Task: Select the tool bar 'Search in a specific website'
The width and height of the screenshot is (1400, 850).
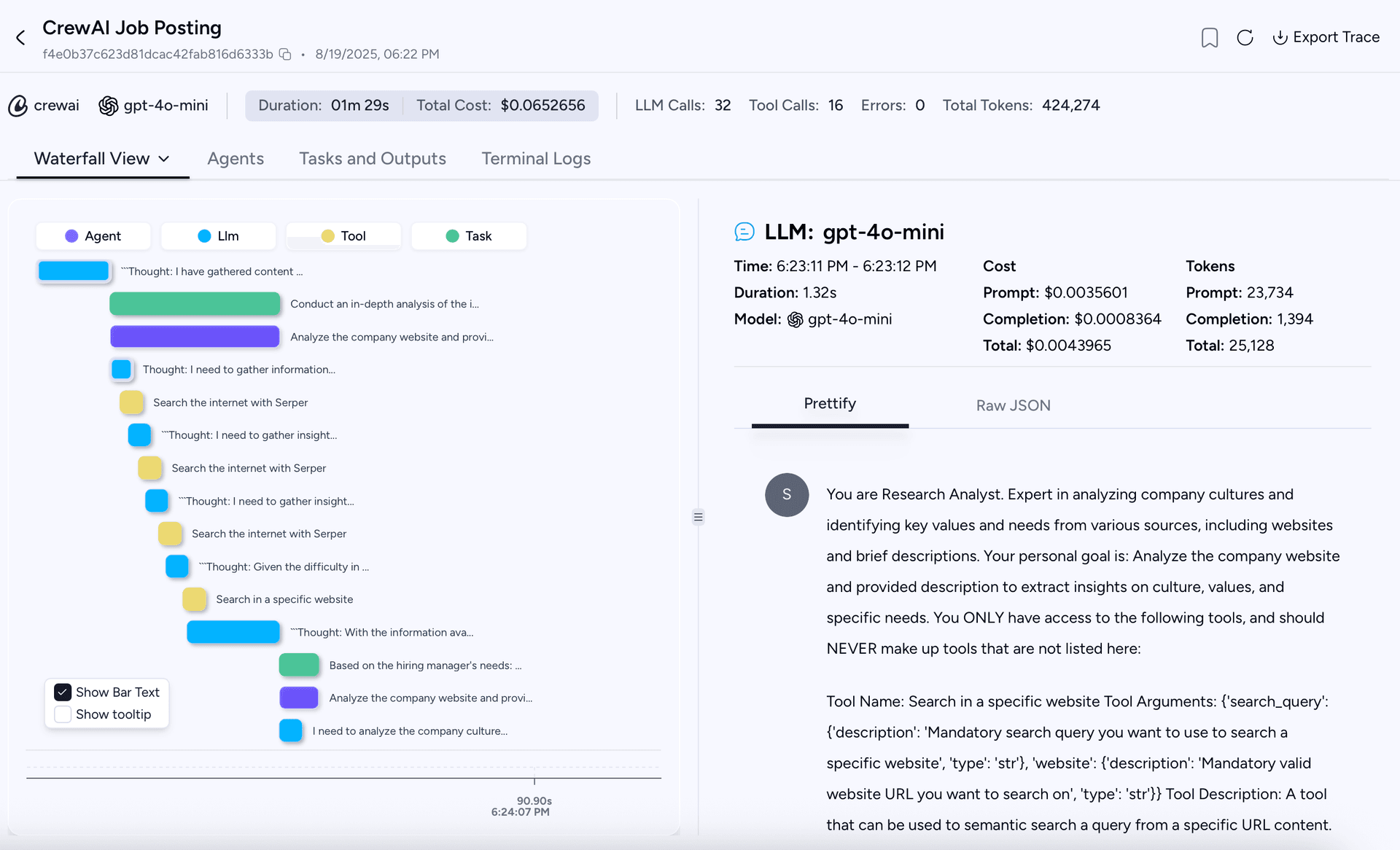Action: coord(194,599)
